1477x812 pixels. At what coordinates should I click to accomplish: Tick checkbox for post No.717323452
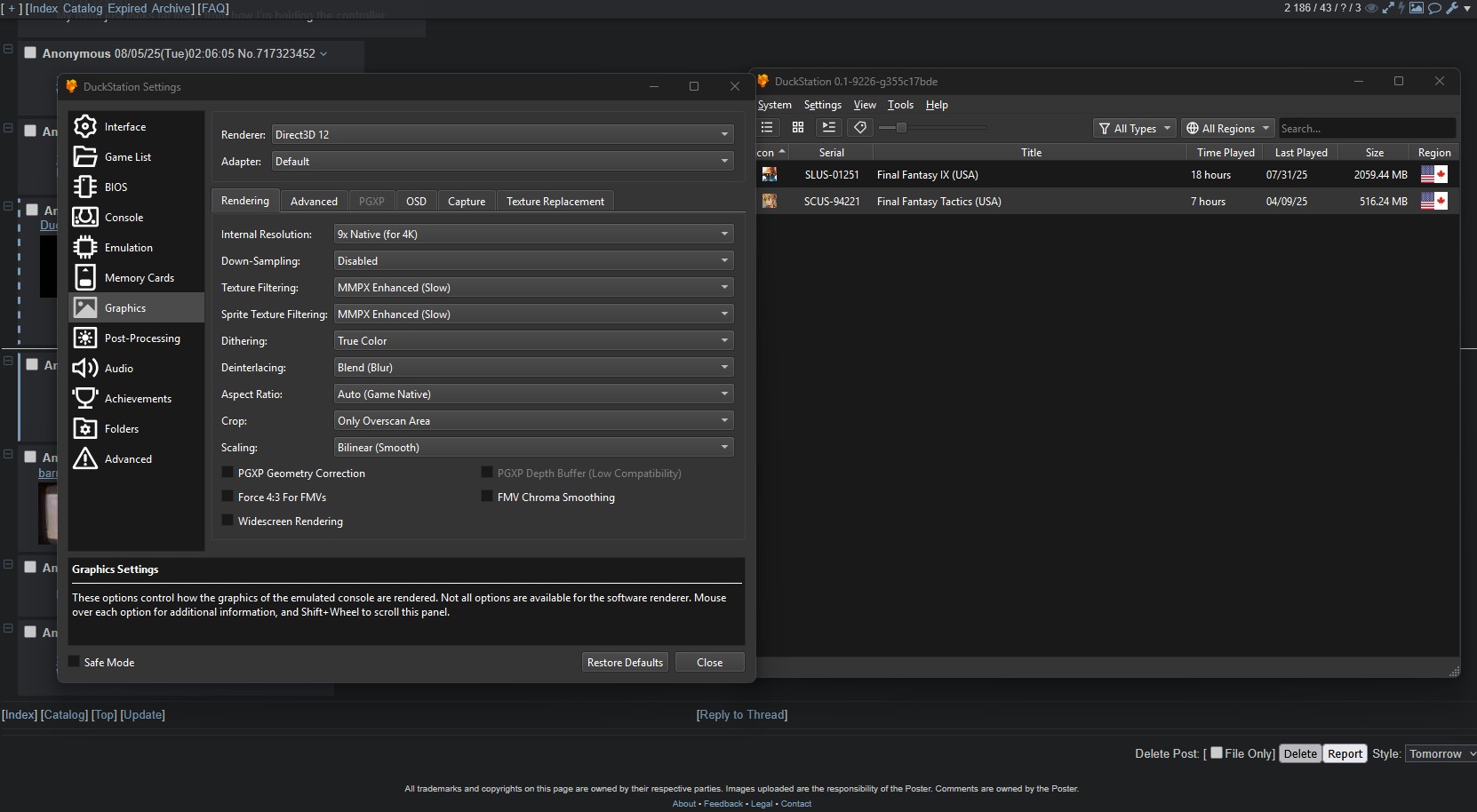30,52
